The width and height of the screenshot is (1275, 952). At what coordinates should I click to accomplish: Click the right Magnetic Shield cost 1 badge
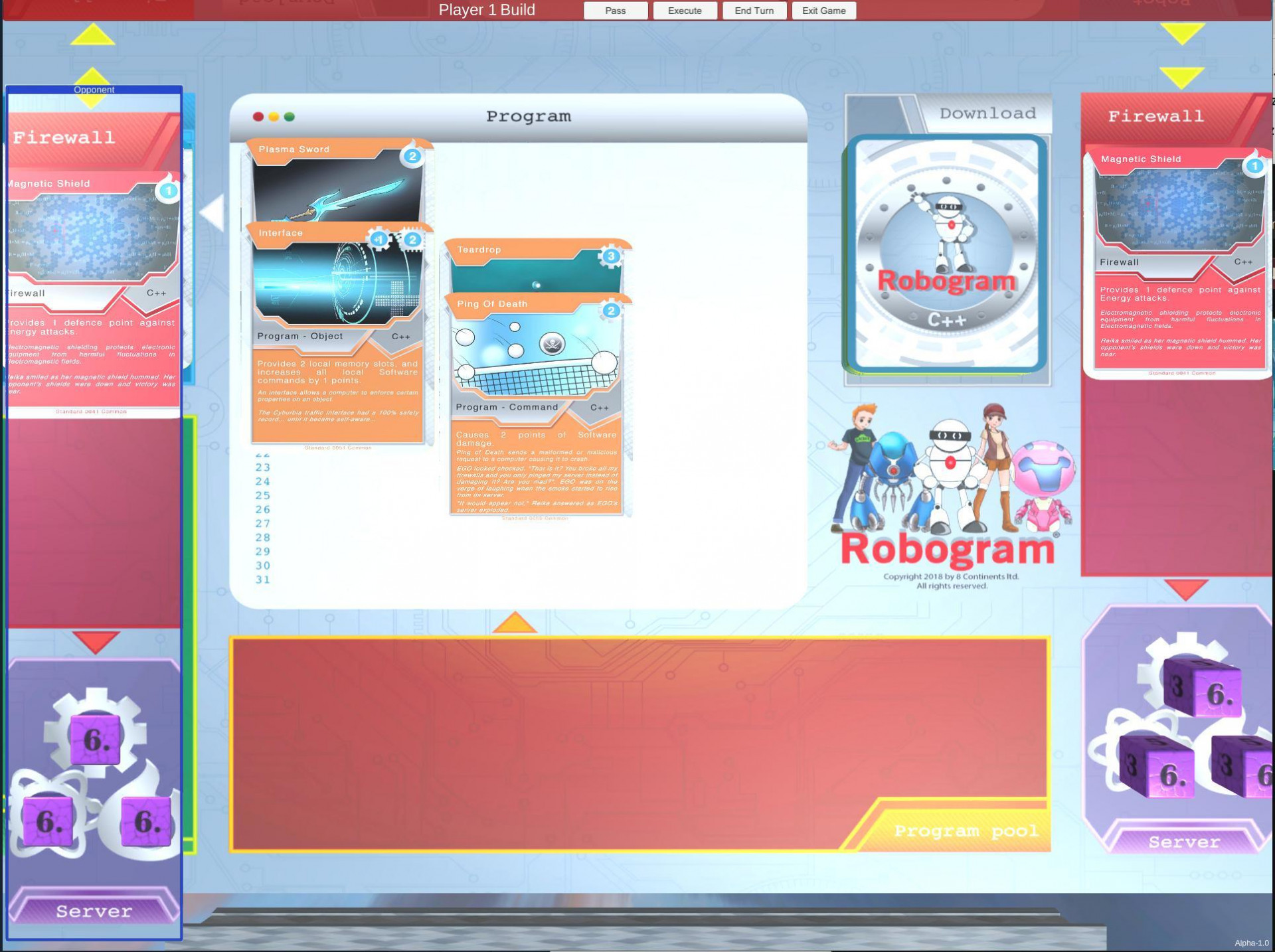(1254, 166)
